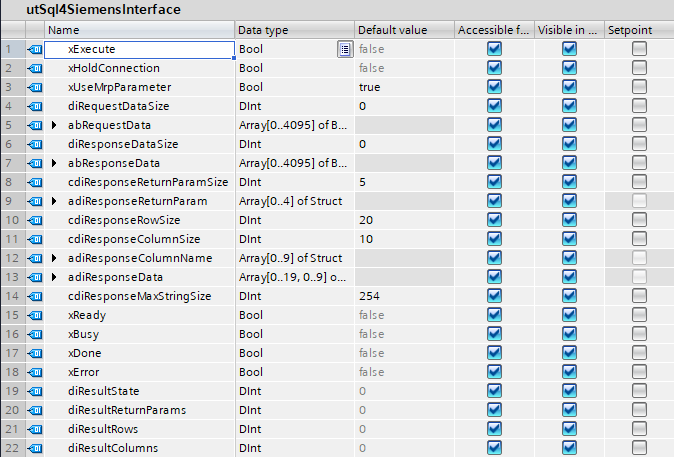The width and height of the screenshot is (674, 457).
Task: Click the tag icon in diRequestDataSize row
Action: point(35,106)
